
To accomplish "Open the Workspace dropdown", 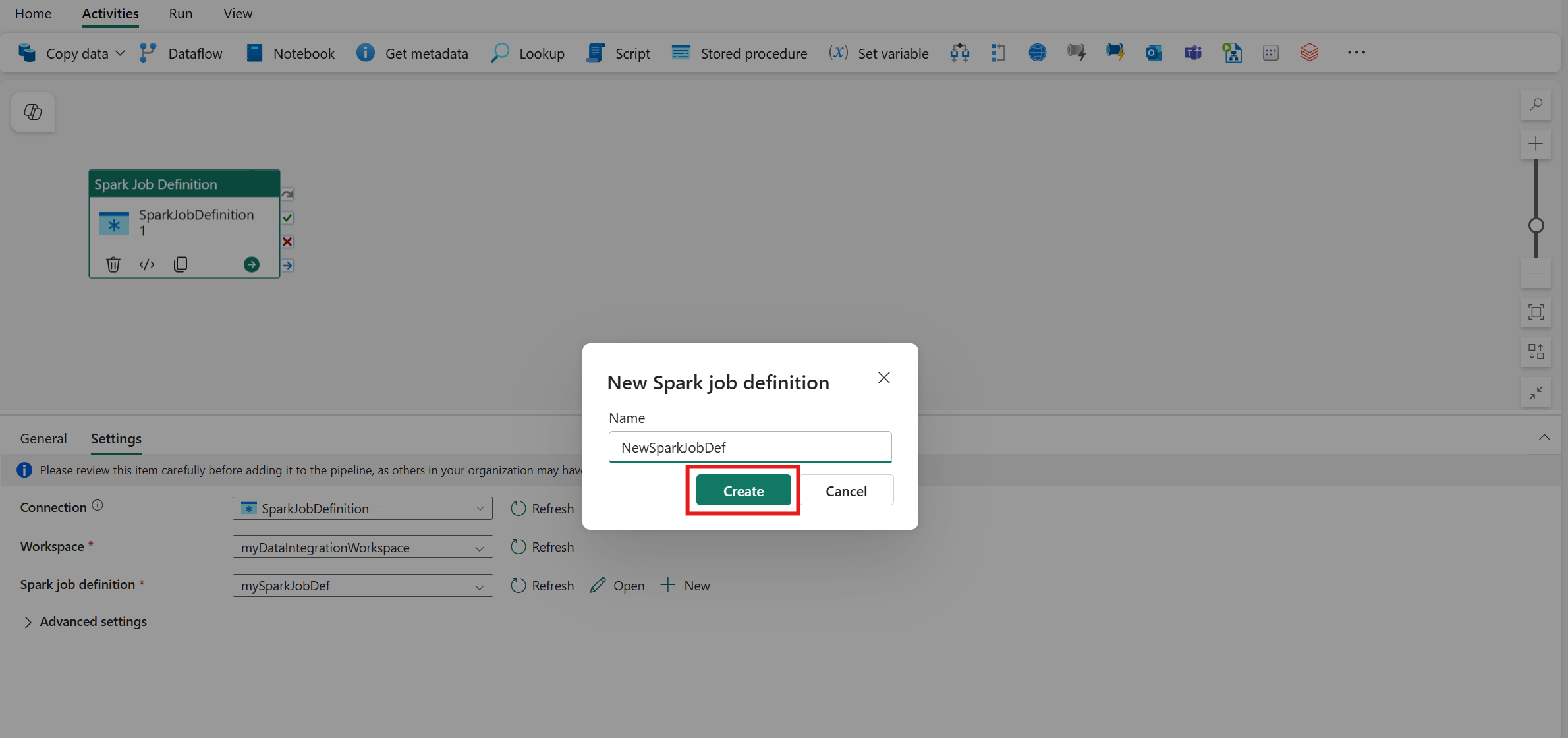I will (x=362, y=547).
